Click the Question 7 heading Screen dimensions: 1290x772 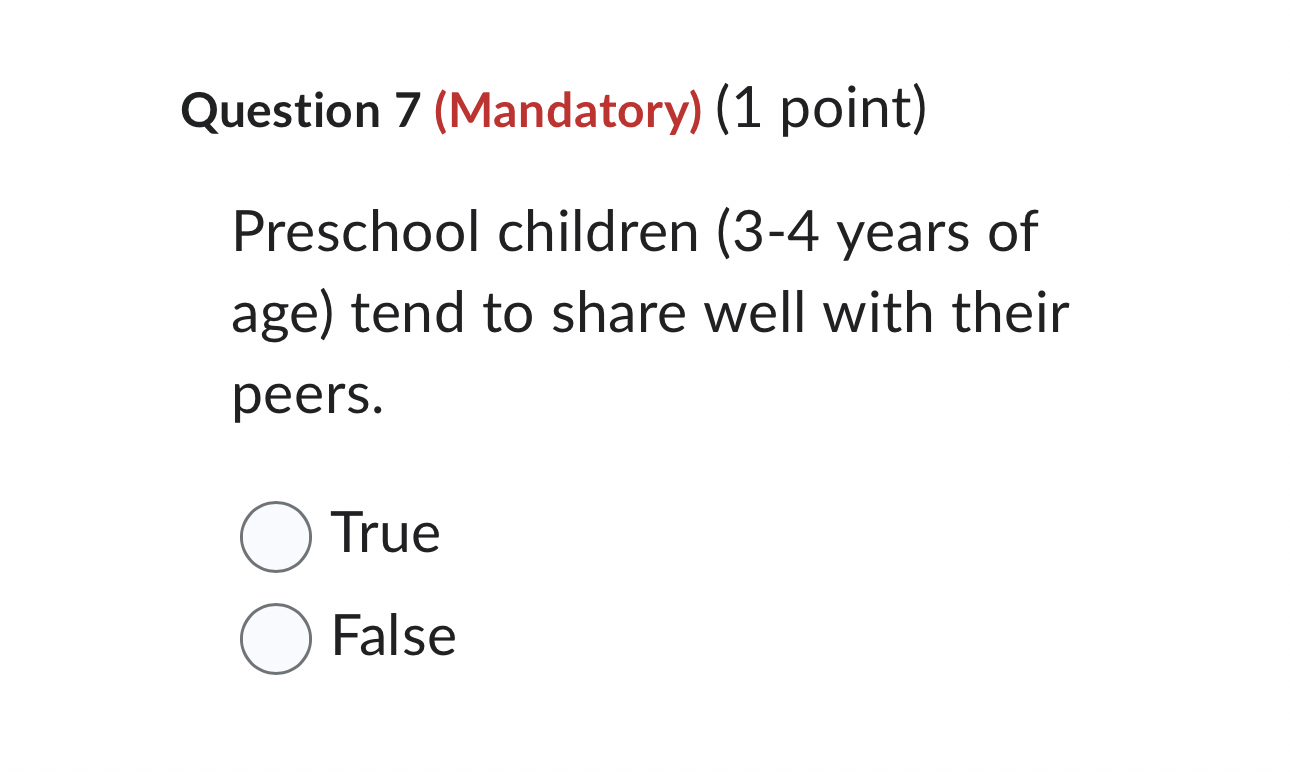[300, 110]
